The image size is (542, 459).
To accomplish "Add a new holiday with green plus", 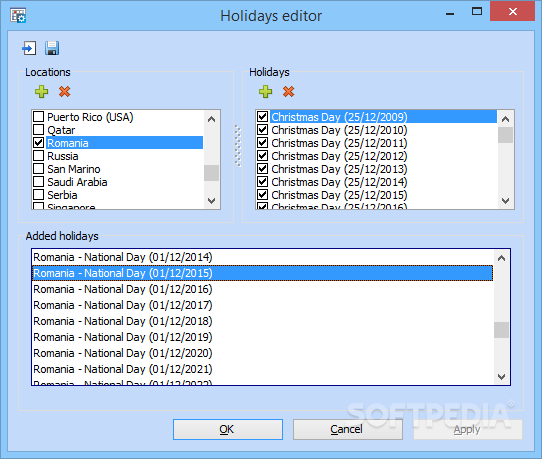I will click(x=265, y=92).
